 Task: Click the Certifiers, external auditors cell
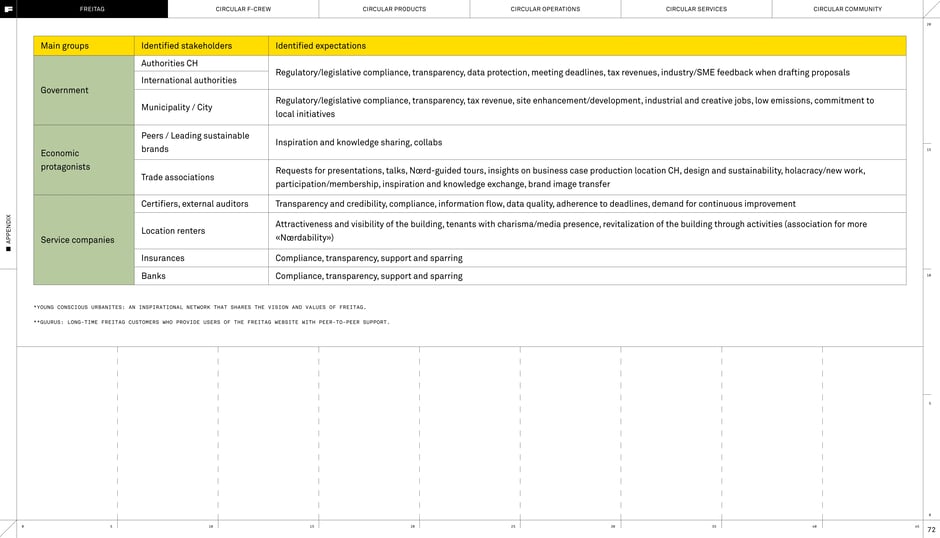pos(201,204)
